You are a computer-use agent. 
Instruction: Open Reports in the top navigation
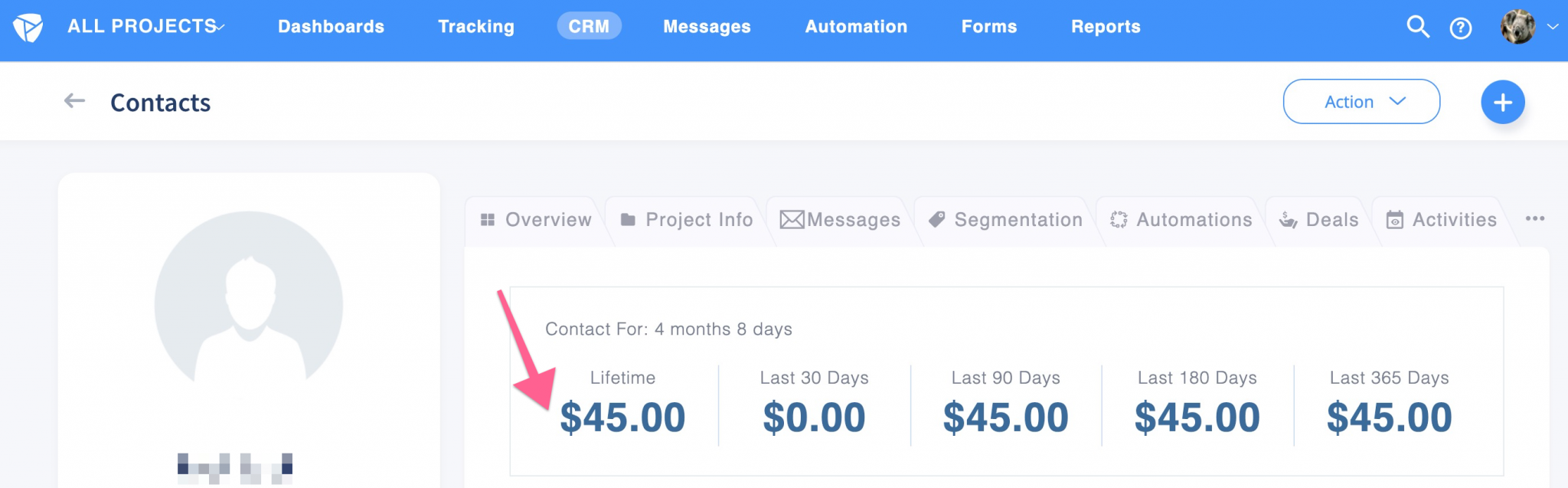click(x=1106, y=27)
